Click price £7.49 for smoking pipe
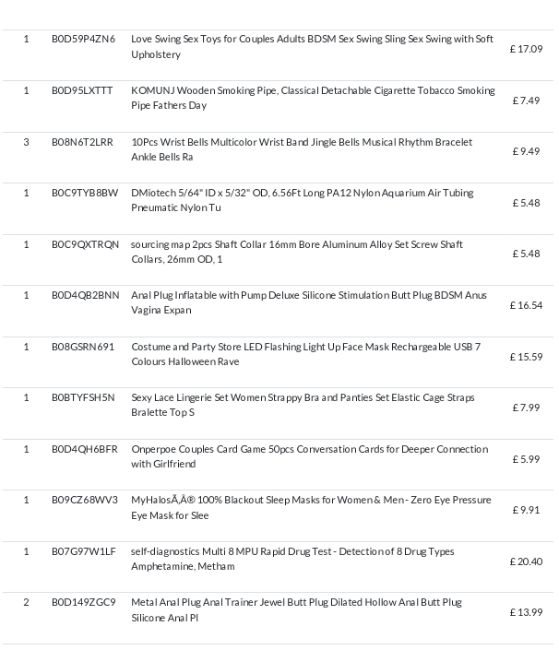Screen dimensions: 559x650 526,100
